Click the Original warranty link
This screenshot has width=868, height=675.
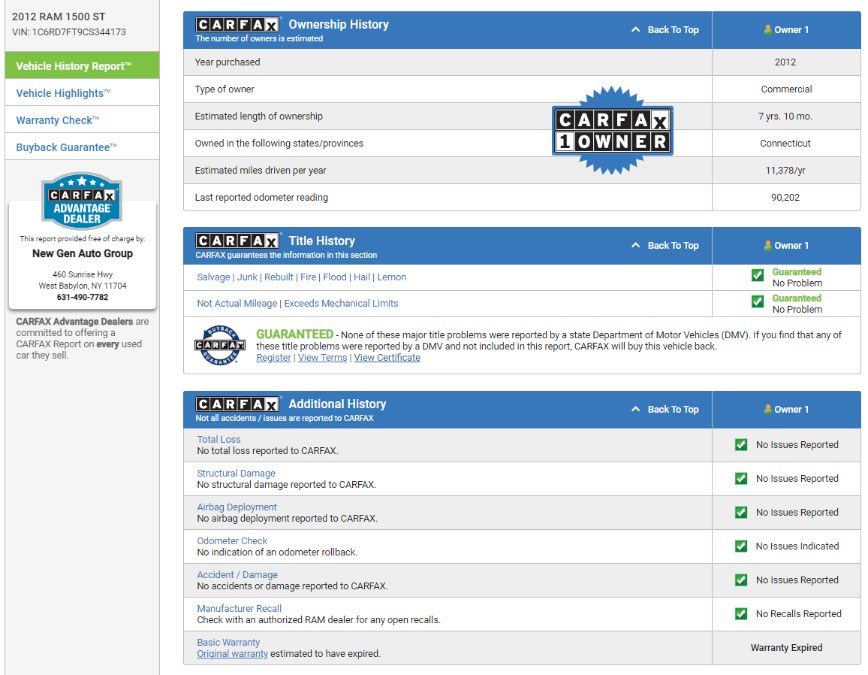pos(232,653)
